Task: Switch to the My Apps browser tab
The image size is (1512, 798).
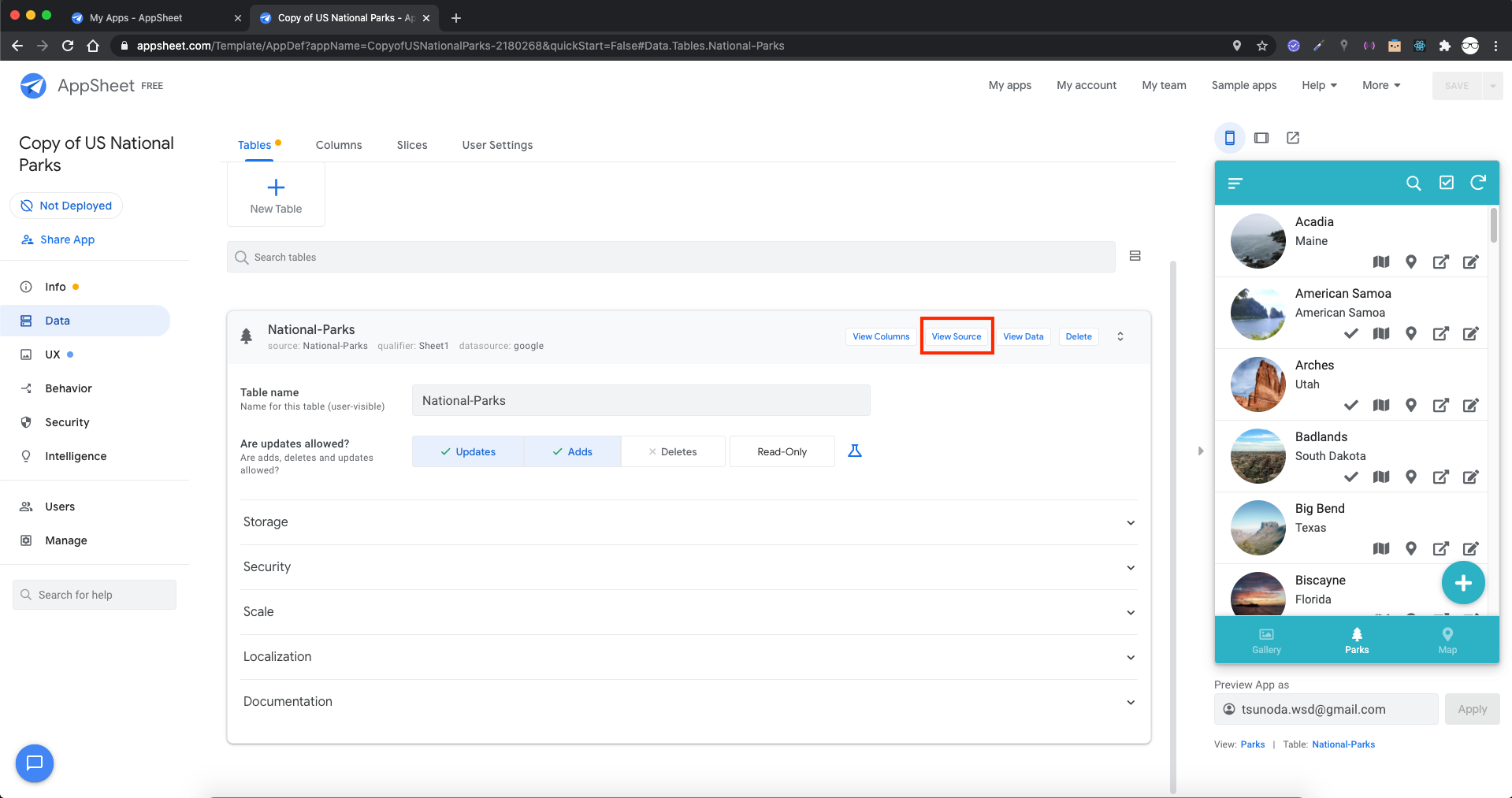Action: pos(156,17)
